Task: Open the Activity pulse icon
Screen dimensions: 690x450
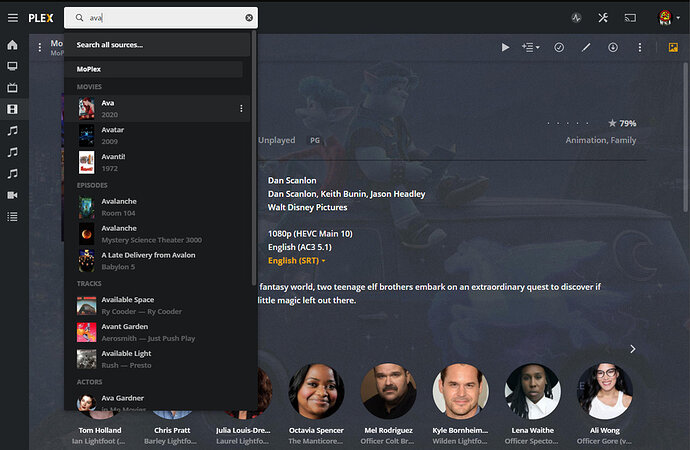Action: 576,18
